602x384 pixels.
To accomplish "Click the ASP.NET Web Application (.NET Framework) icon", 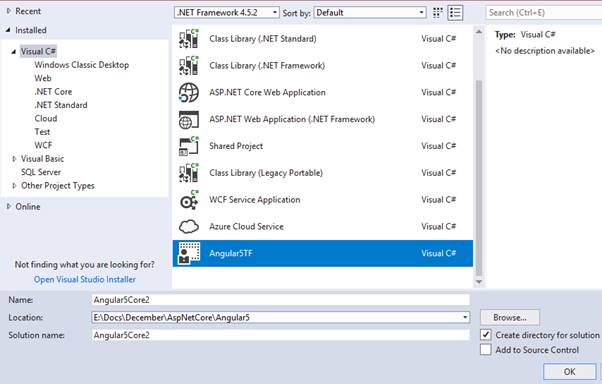I will point(189,119).
